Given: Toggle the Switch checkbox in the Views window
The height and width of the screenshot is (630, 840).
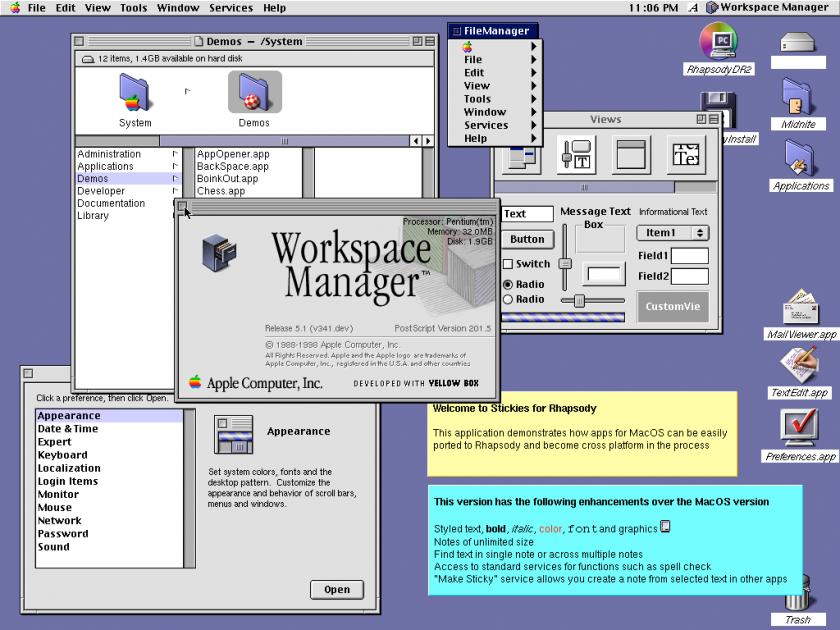Looking at the screenshot, I should [508, 264].
